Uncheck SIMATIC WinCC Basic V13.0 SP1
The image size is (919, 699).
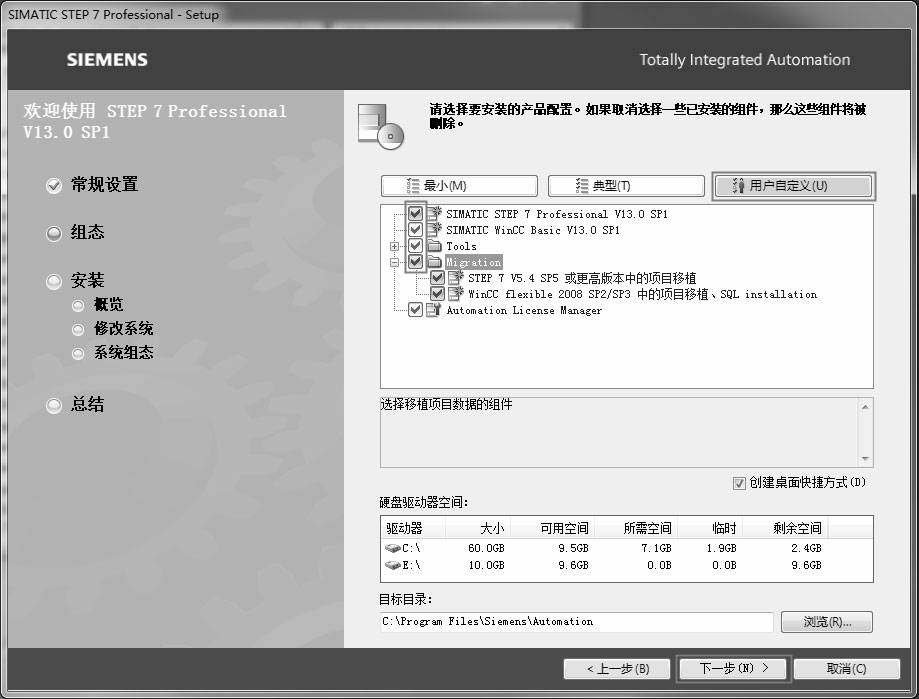tap(416, 229)
